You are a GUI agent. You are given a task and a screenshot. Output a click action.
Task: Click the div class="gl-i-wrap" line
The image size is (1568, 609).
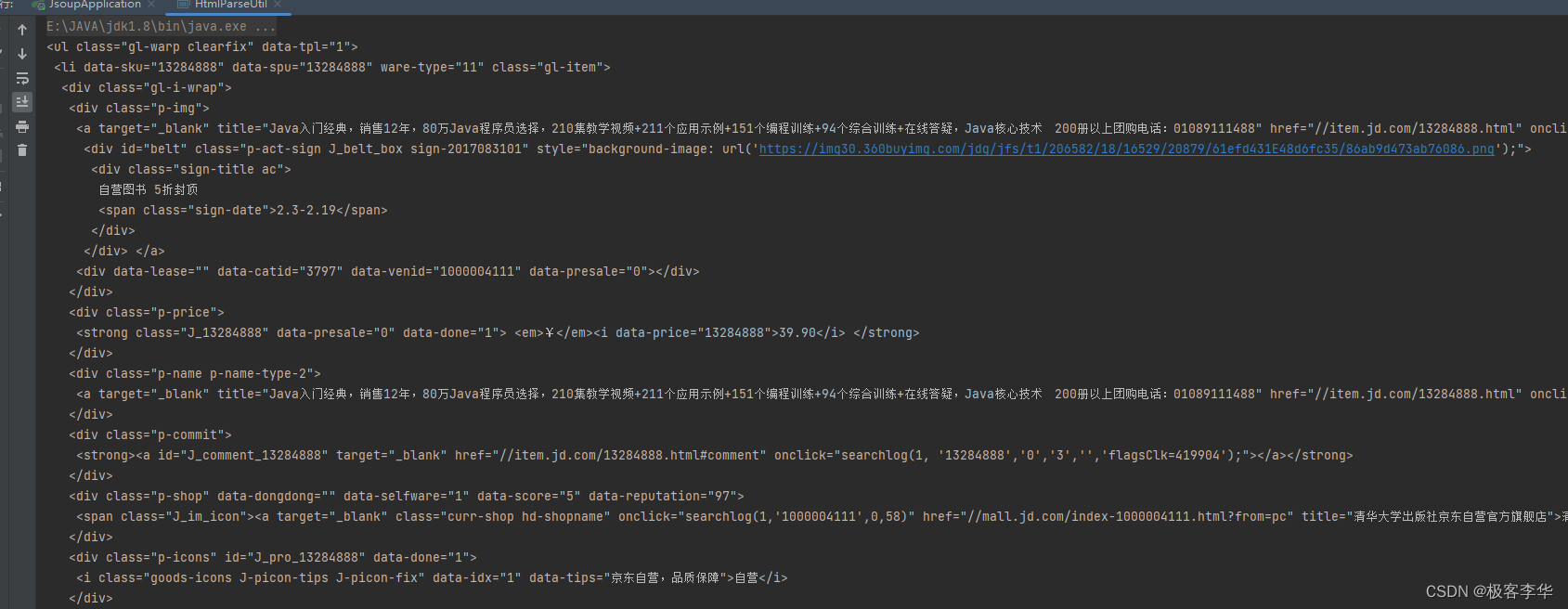147,87
